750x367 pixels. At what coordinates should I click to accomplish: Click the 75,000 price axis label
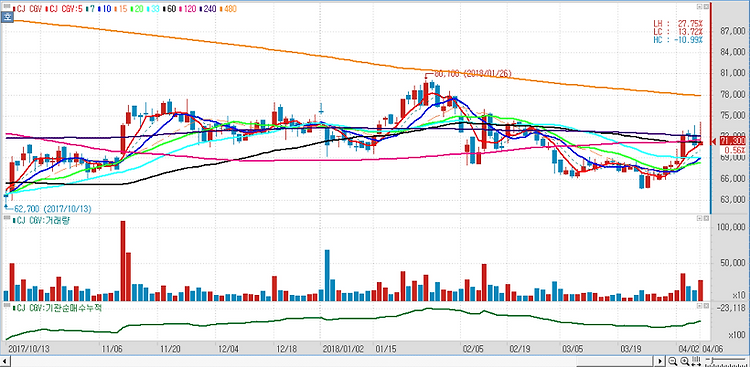tap(733, 115)
